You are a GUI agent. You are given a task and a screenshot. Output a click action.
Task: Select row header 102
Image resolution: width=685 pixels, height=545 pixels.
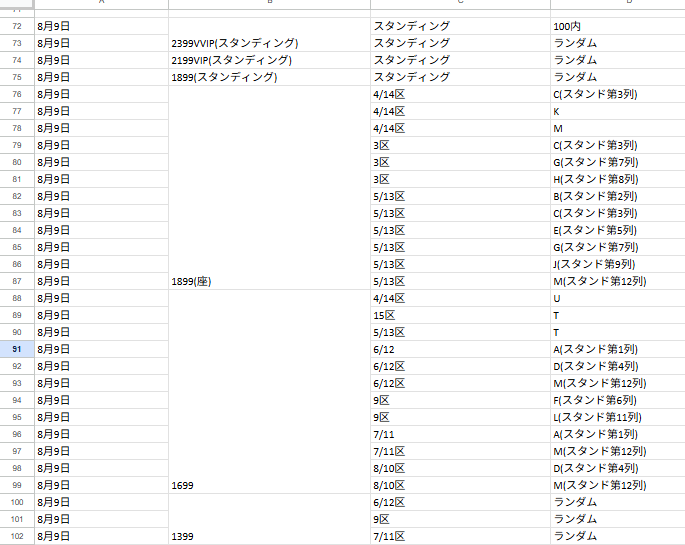17,536
